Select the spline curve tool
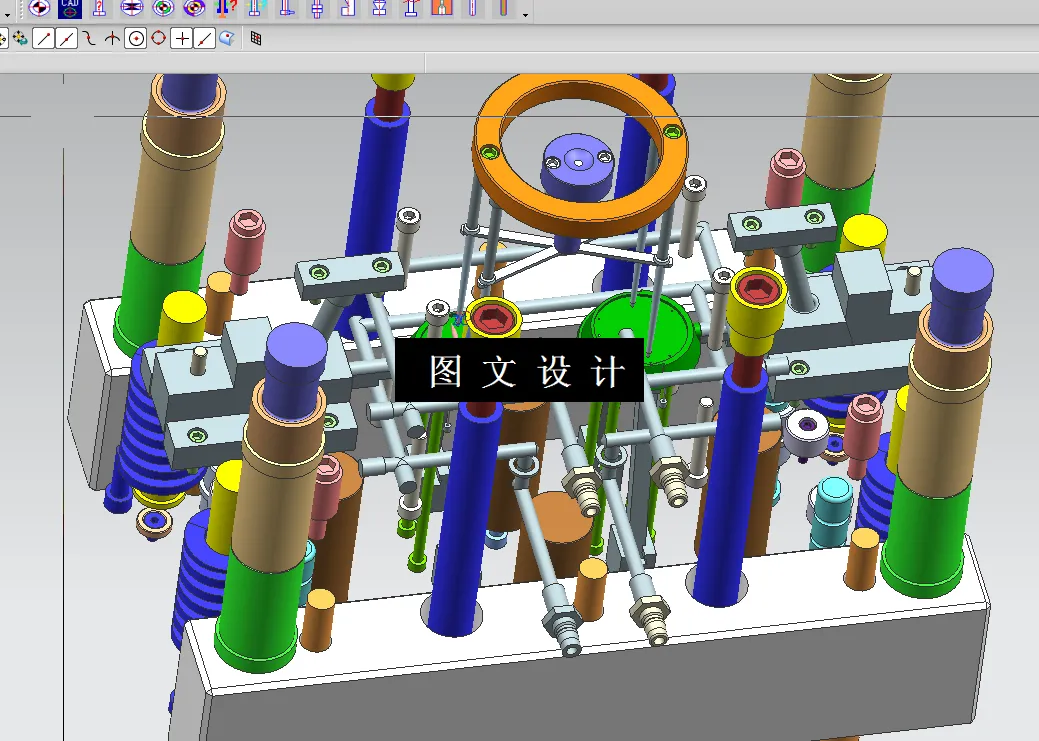This screenshot has height=741, width=1039. (x=88, y=37)
